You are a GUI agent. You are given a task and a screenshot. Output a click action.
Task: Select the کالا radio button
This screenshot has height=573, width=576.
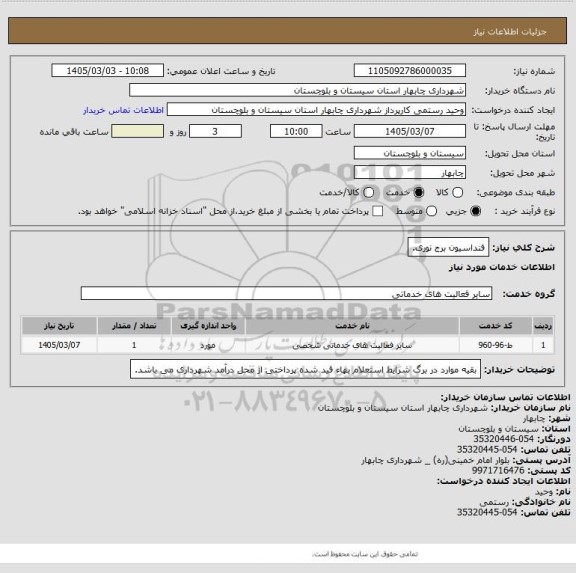click(457, 192)
